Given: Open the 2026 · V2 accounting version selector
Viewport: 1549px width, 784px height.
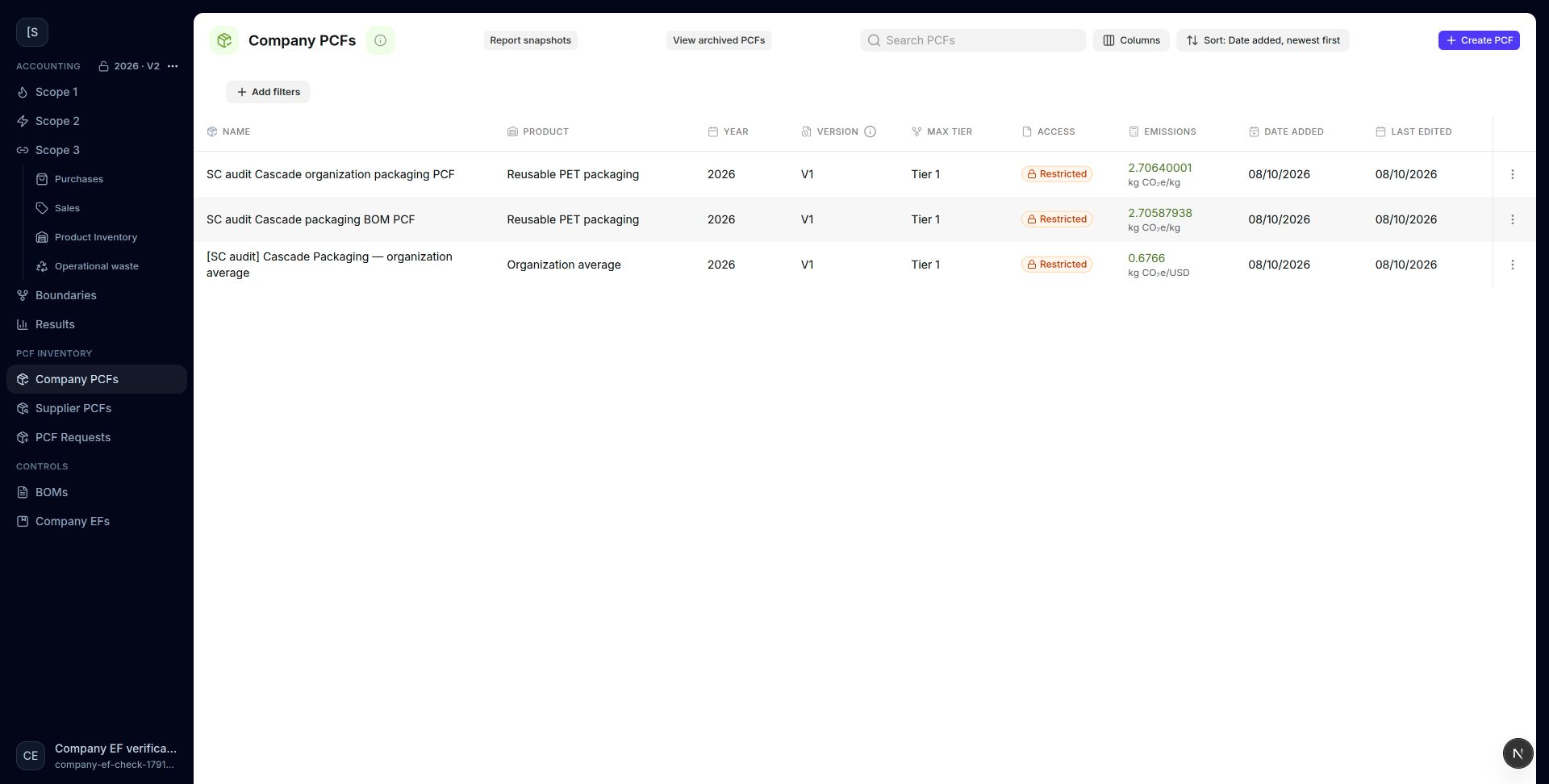Looking at the screenshot, I should [x=129, y=66].
